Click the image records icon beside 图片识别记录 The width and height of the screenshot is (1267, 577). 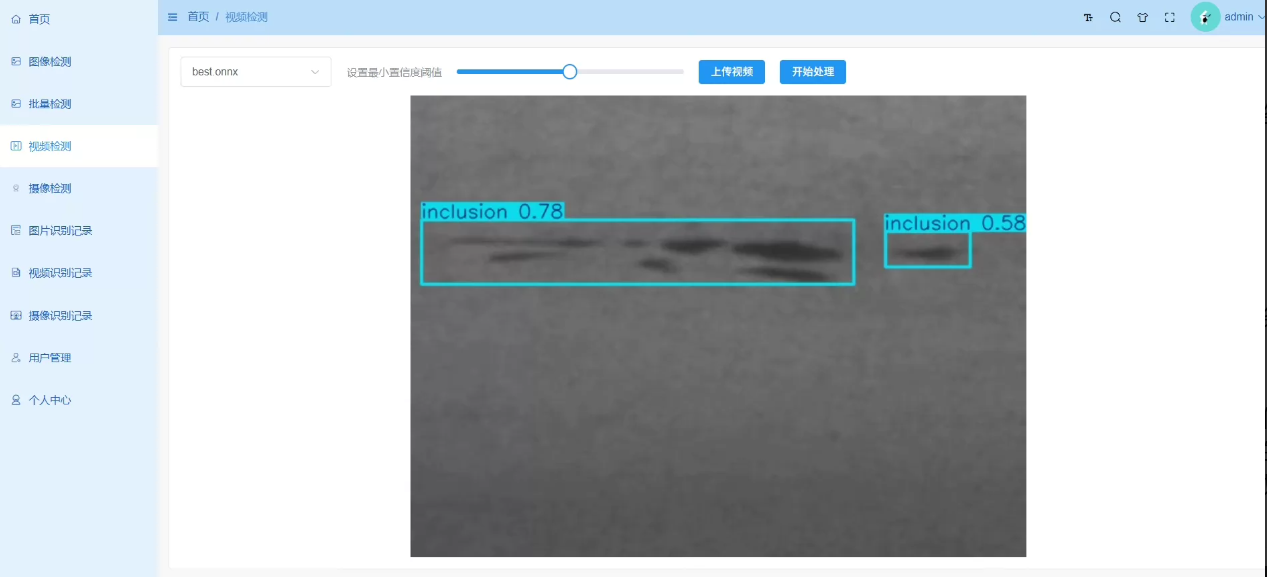(x=16, y=230)
